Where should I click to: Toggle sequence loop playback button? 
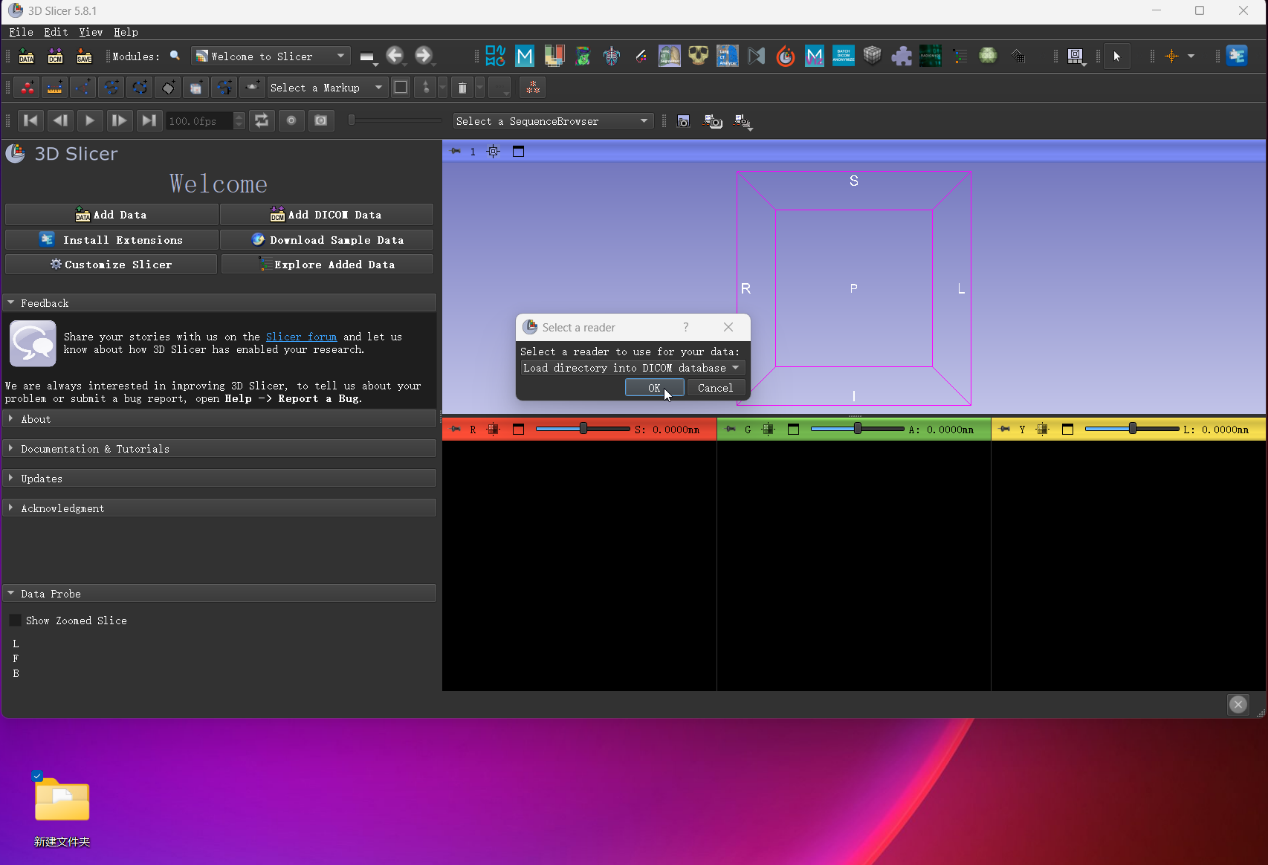coord(261,120)
